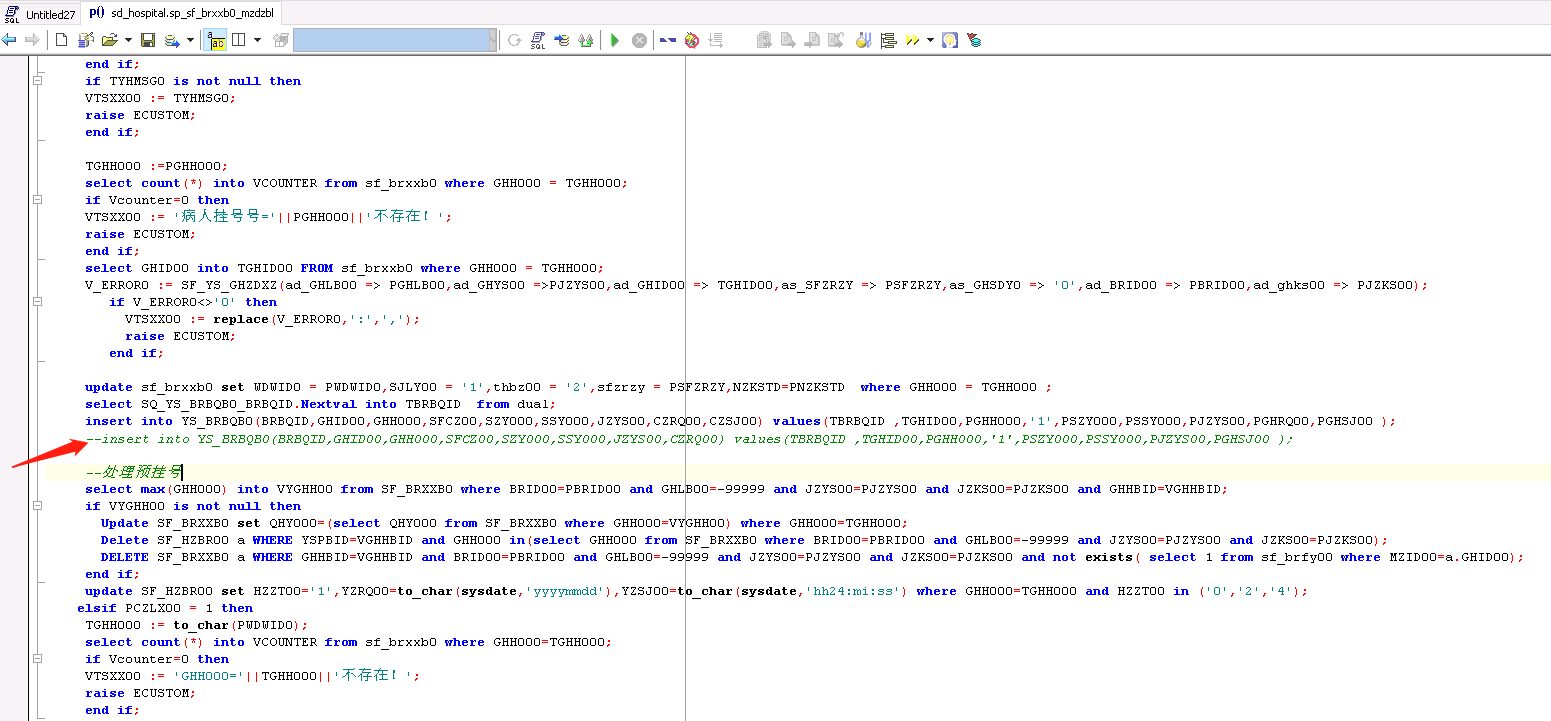Click the line 'VTSXX00 := TYHMSG0;'
Viewport: 1551px width, 721px height.
[161, 98]
